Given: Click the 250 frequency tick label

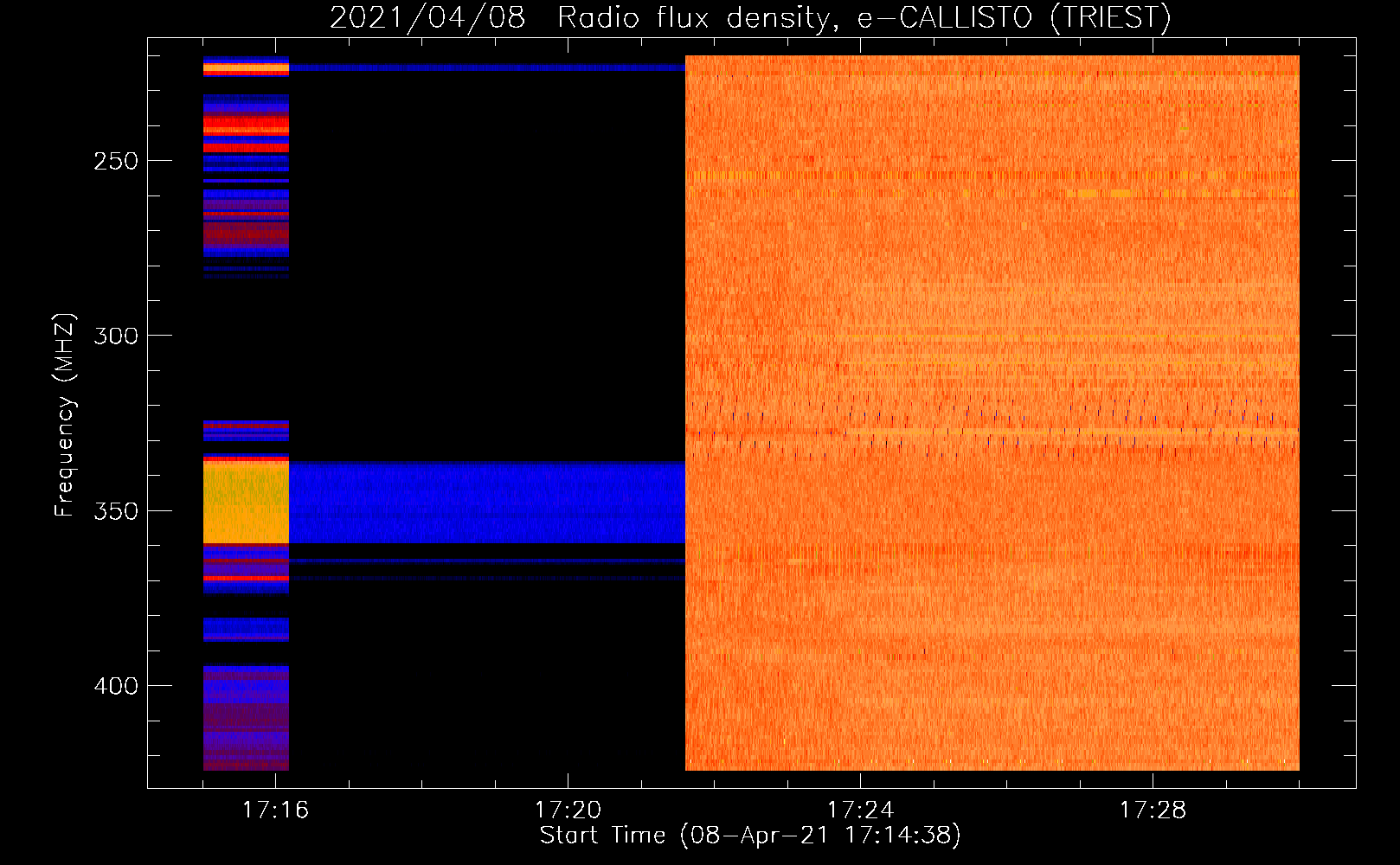Looking at the screenshot, I should pyautogui.click(x=116, y=161).
